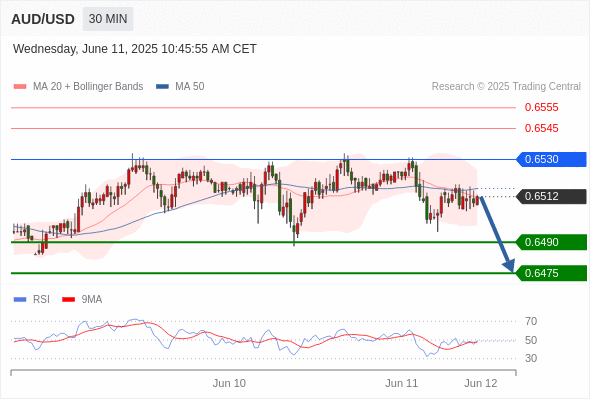590x400 pixels.
Task: Select the 0.6512 current price tag
Action: (x=551, y=196)
